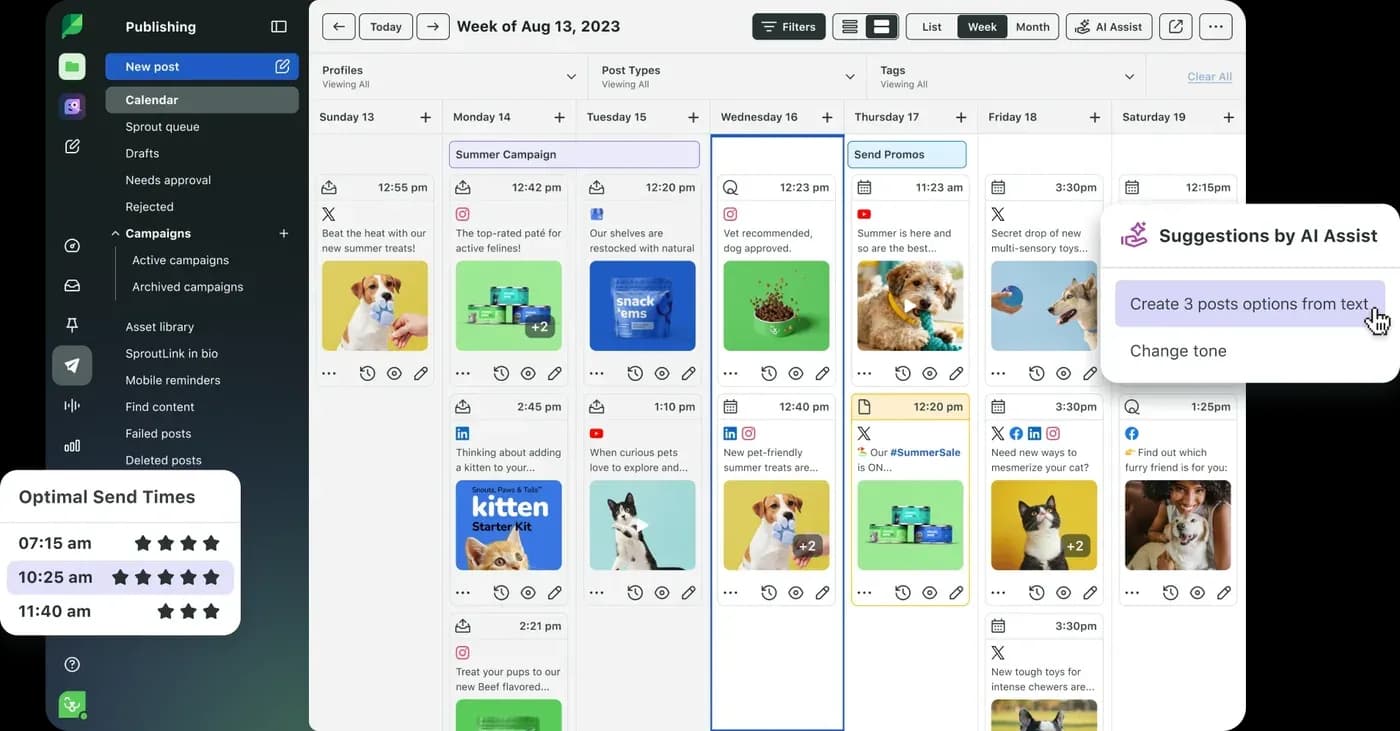Switch to compact calendar density view

point(850,27)
